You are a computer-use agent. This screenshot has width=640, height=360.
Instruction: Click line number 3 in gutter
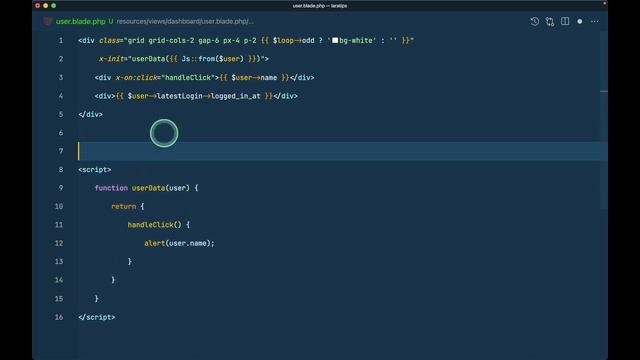(x=61, y=77)
